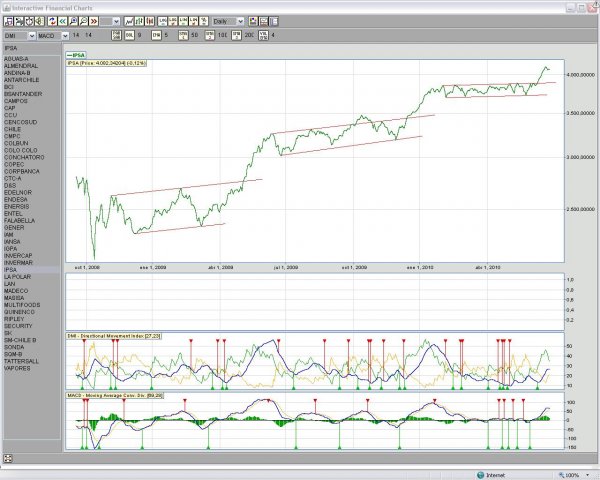The width and height of the screenshot is (600, 480).
Task: Click the IPSA price tooltip label
Action: pyautogui.click(x=106, y=63)
